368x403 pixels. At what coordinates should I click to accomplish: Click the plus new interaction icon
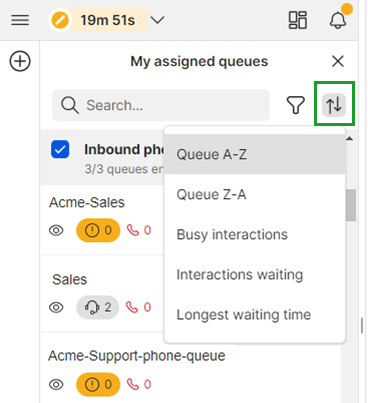(x=20, y=61)
